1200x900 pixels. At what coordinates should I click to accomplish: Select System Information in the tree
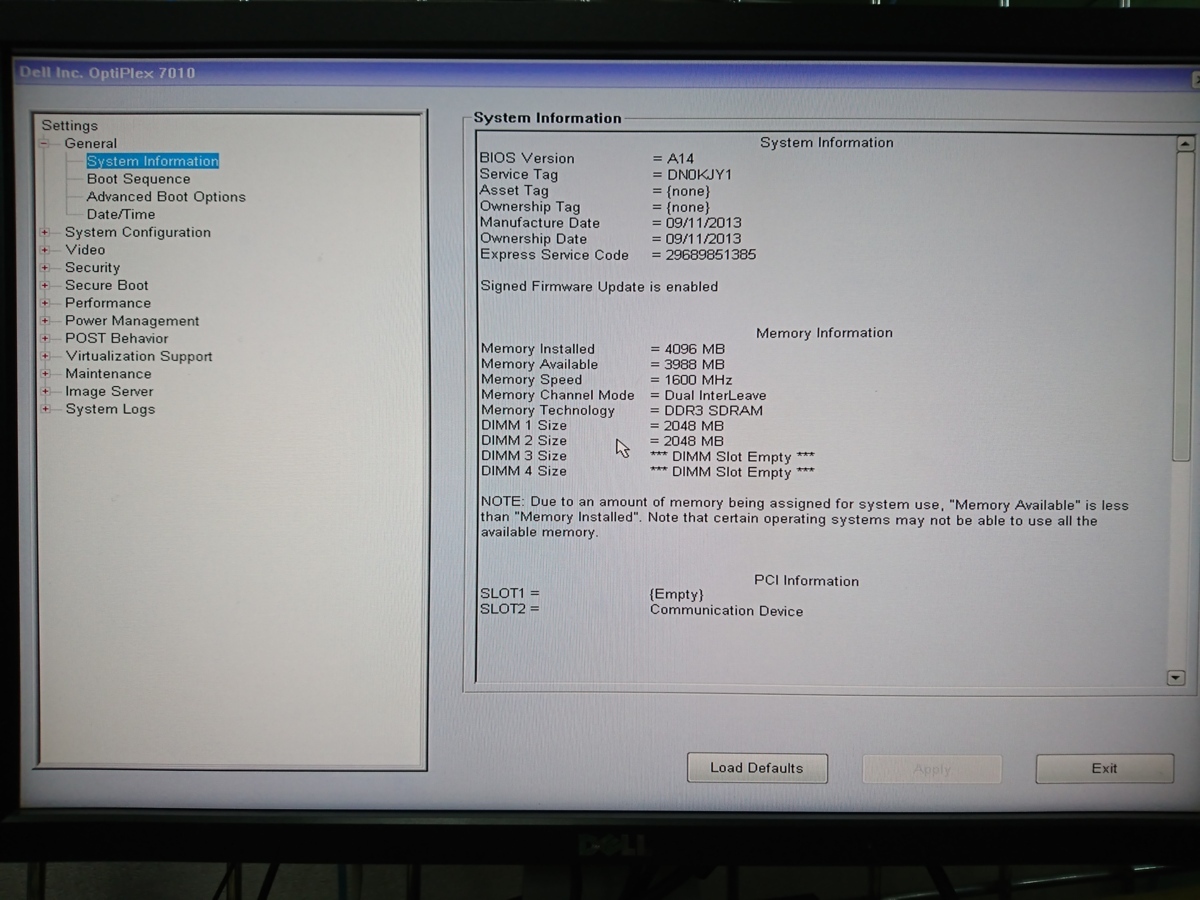pos(152,161)
